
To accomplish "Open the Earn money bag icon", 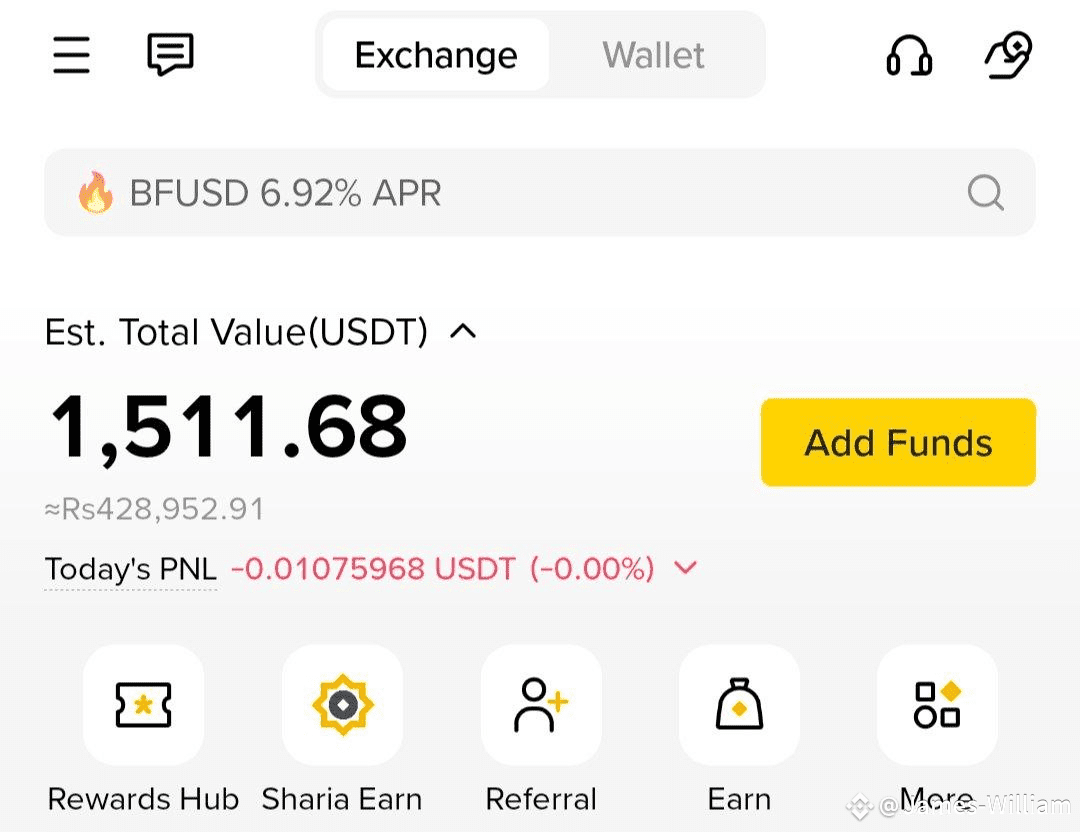I will click(x=740, y=705).
